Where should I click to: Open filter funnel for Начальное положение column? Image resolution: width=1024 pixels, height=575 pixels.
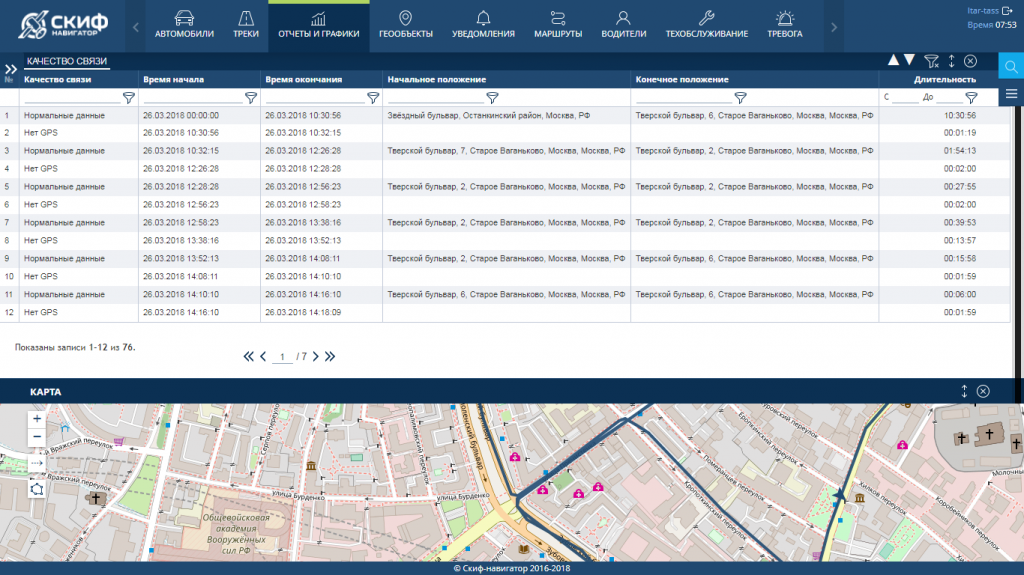click(x=492, y=97)
